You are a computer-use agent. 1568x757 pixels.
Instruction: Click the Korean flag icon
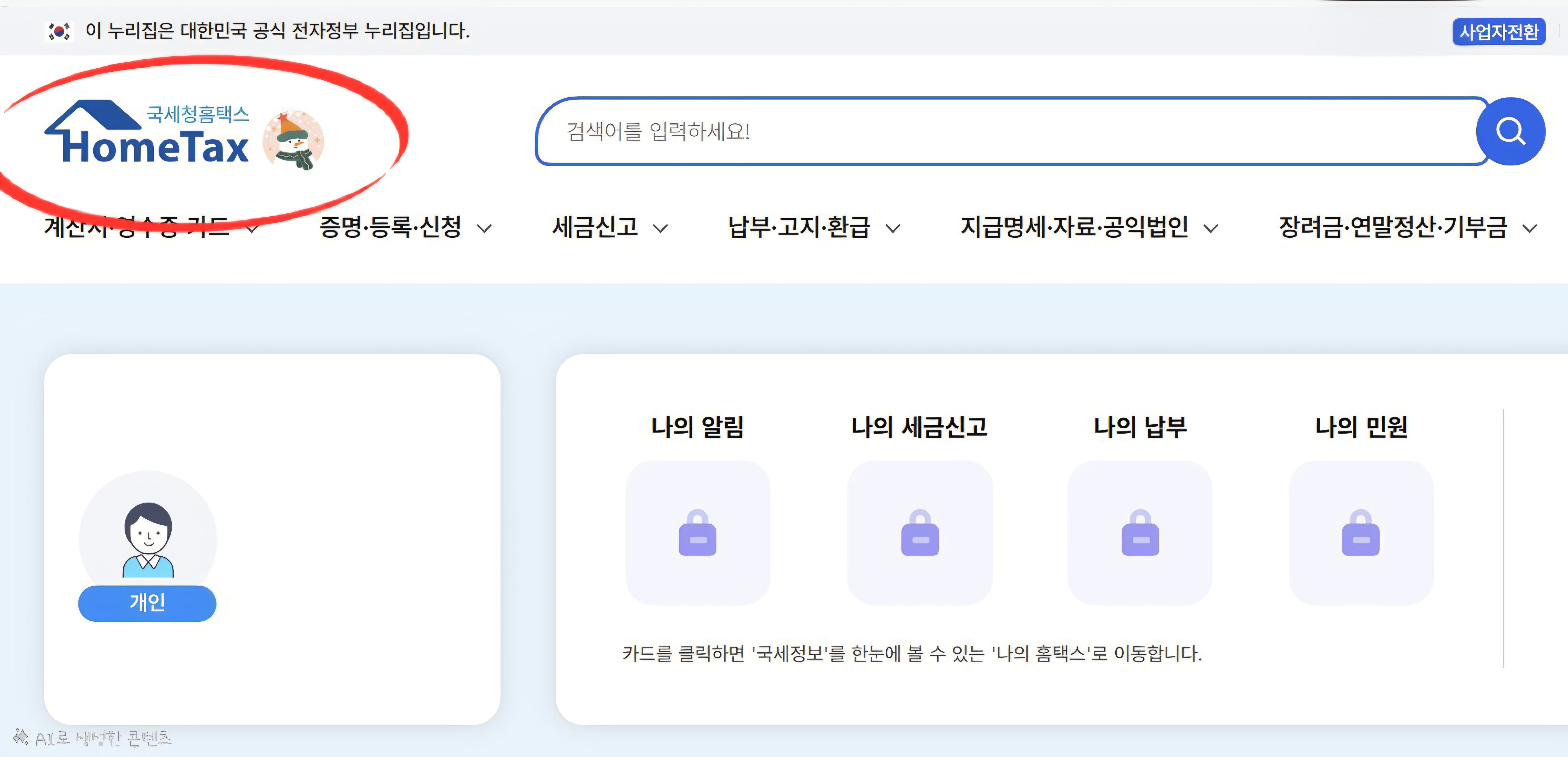click(x=59, y=31)
